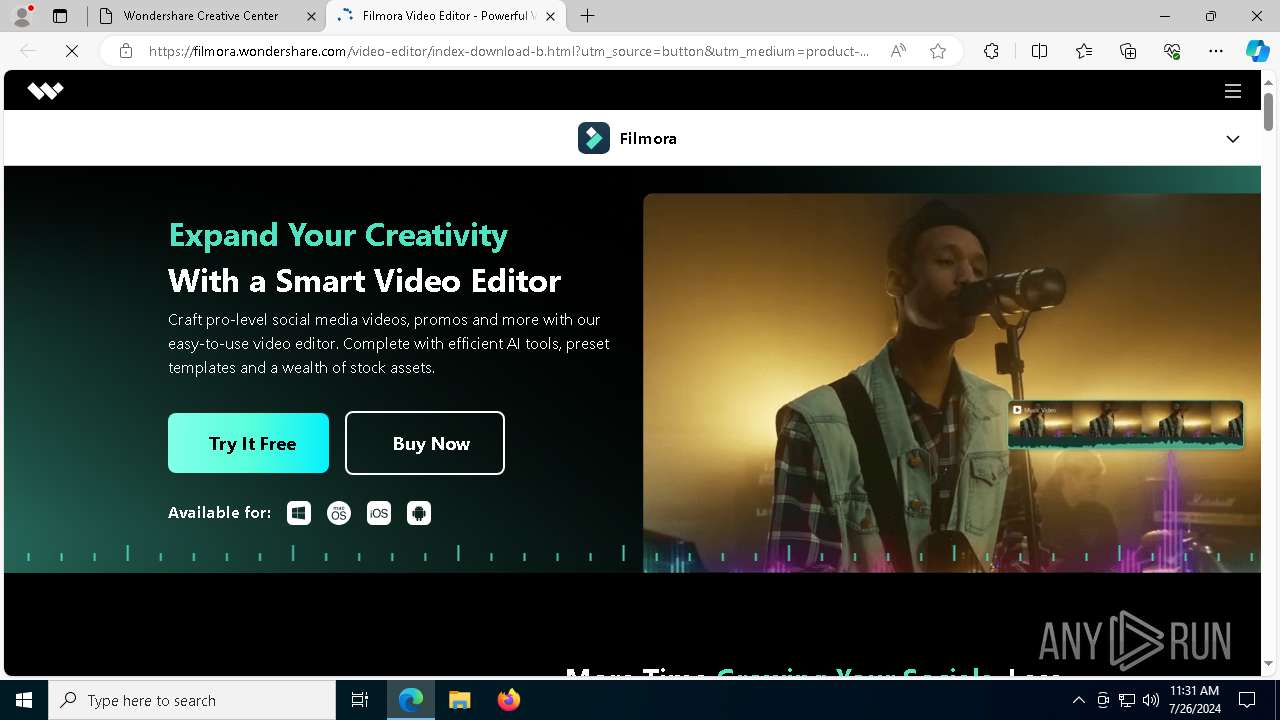This screenshot has height=720, width=1280.
Task: Switch to Filmora Video Editor tab
Action: point(444,16)
